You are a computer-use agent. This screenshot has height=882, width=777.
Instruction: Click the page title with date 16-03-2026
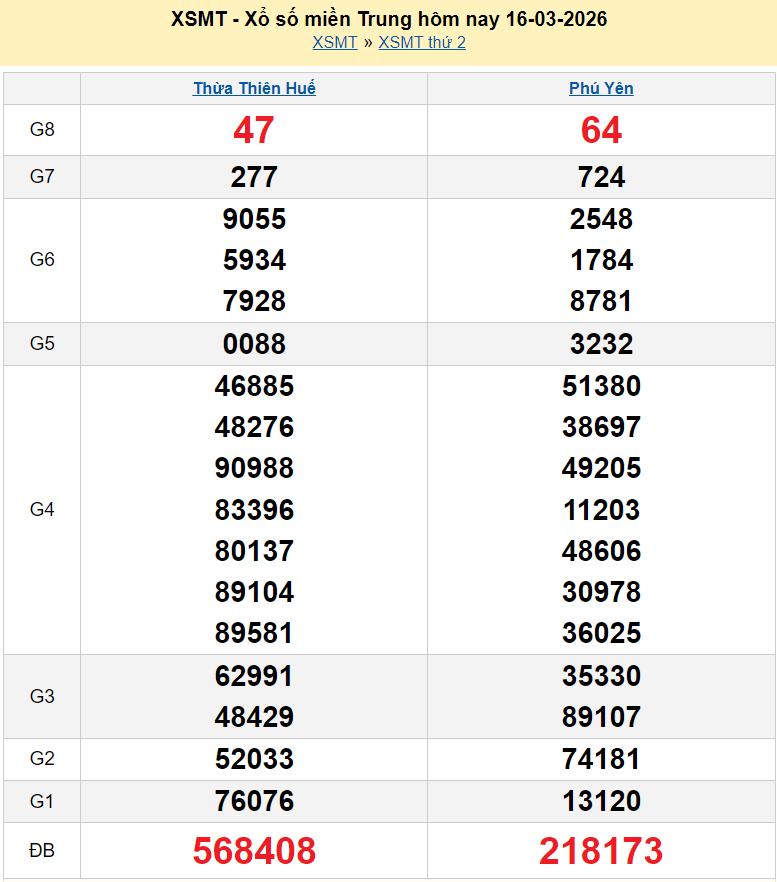click(389, 19)
